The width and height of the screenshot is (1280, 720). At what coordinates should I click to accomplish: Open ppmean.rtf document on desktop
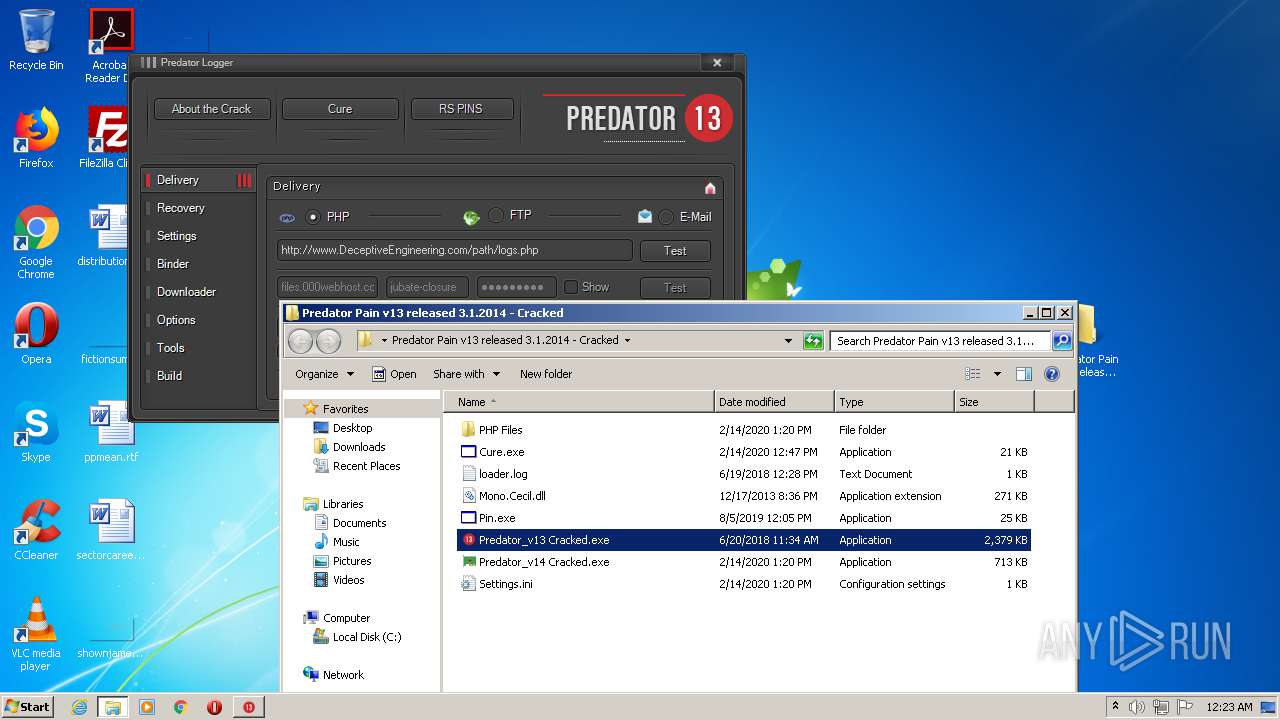coord(111,432)
